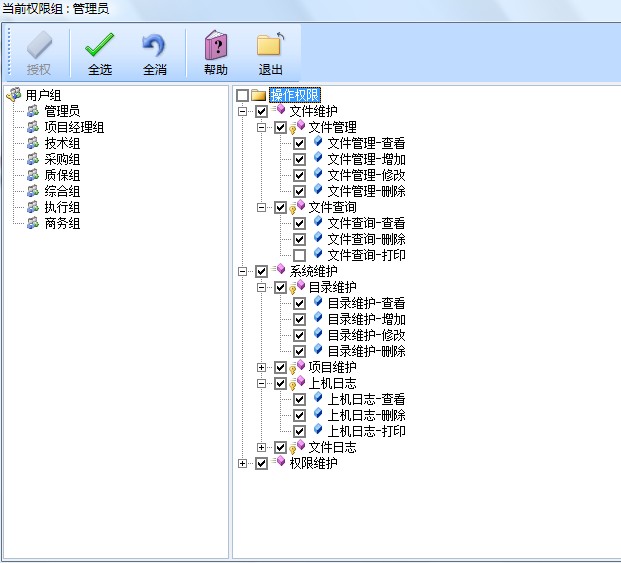Select the 技术组 user group icon
621x563 pixels.
[33, 143]
